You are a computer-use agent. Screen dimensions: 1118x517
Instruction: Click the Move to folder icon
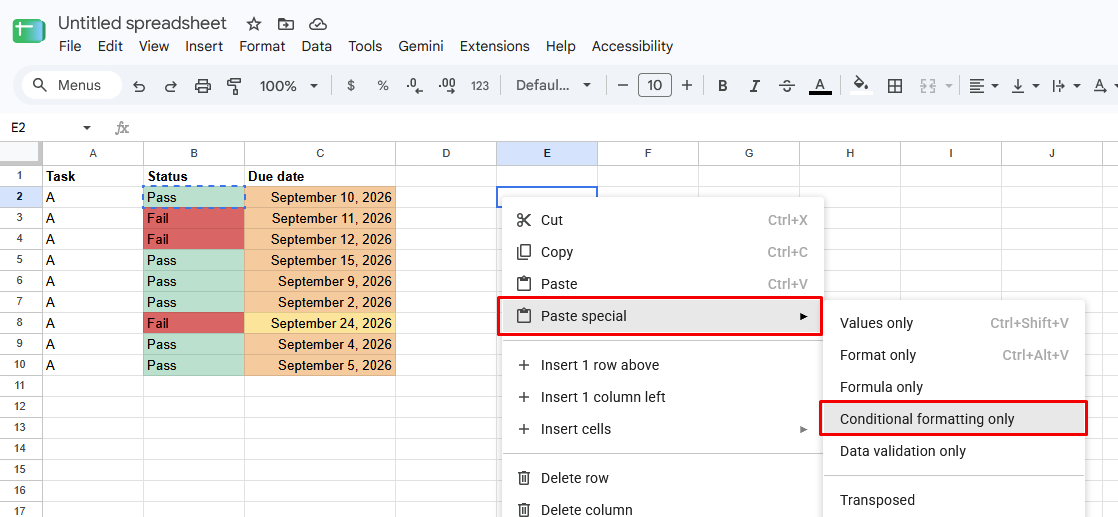click(x=286, y=24)
